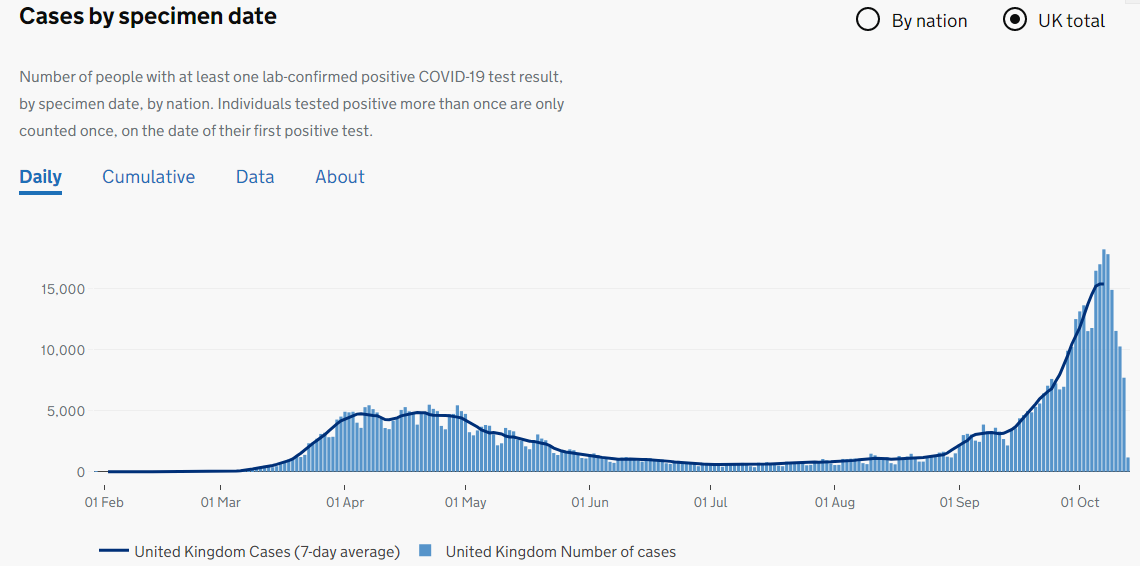Open the Data tab
The height and width of the screenshot is (566, 1140).
[x=255, y=177]
